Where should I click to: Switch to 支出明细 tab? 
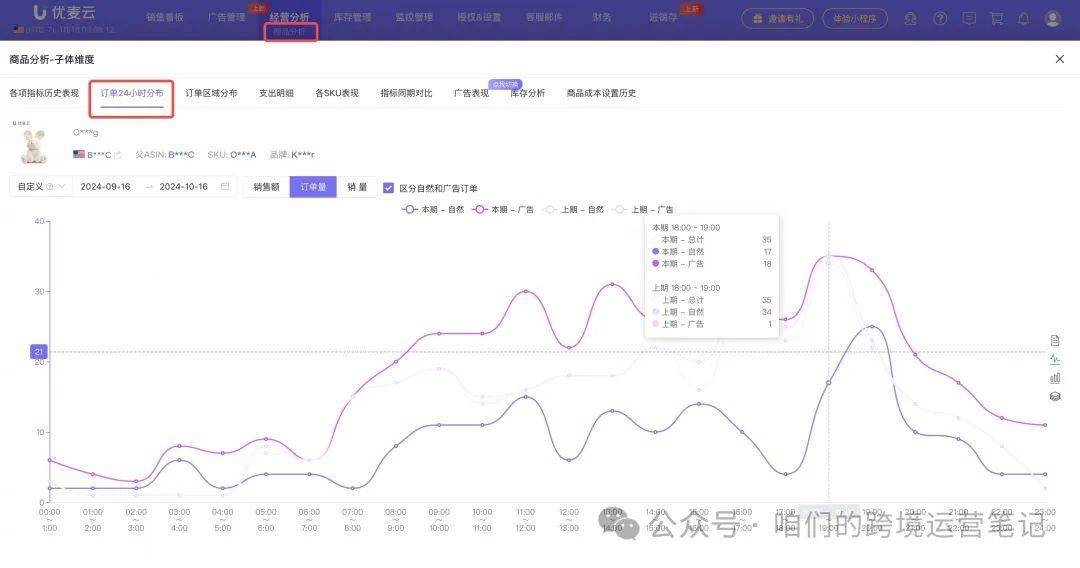tap(276, 93)
